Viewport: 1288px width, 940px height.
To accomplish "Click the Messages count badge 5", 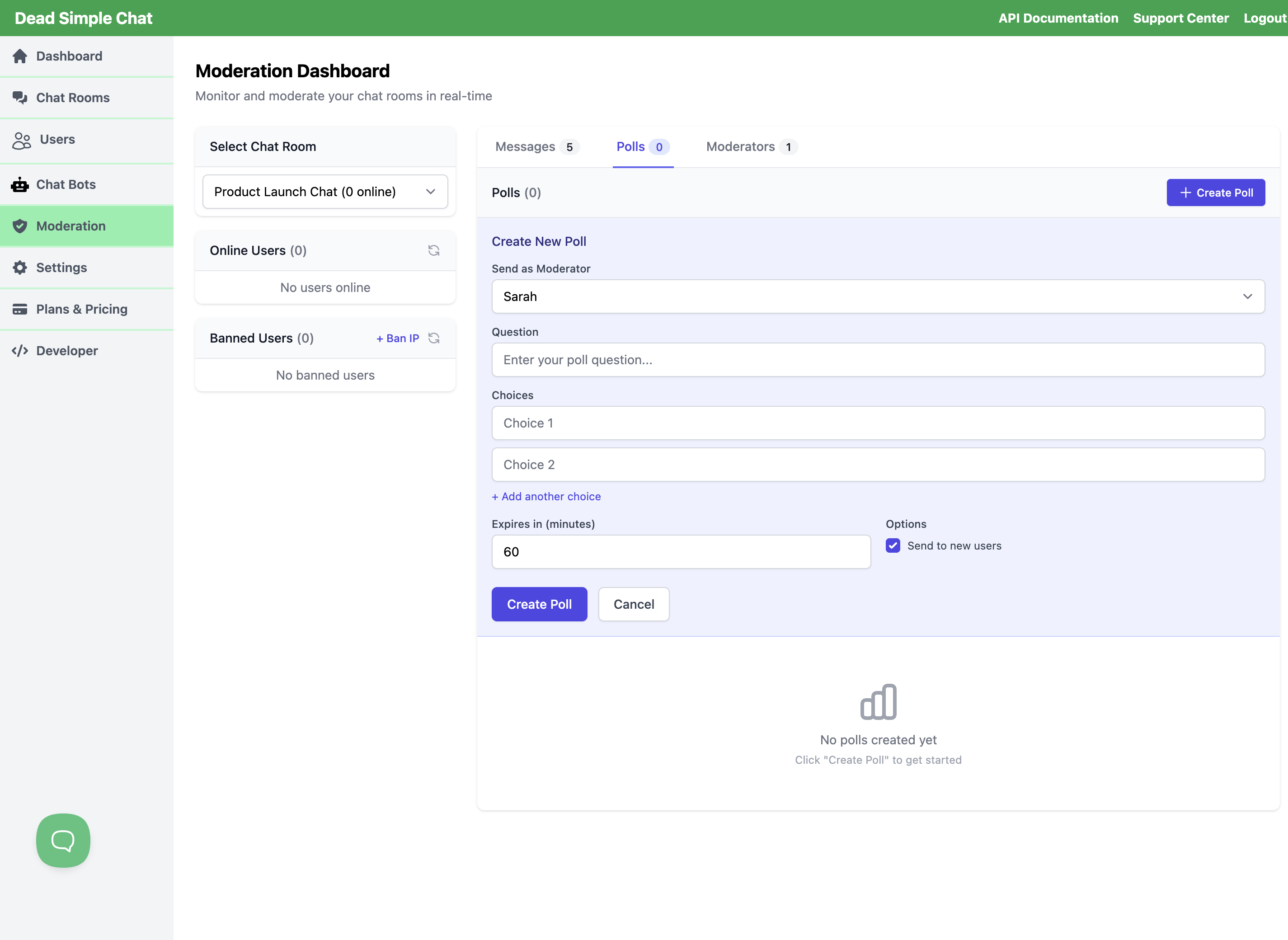I will click(x=569, y=147).
